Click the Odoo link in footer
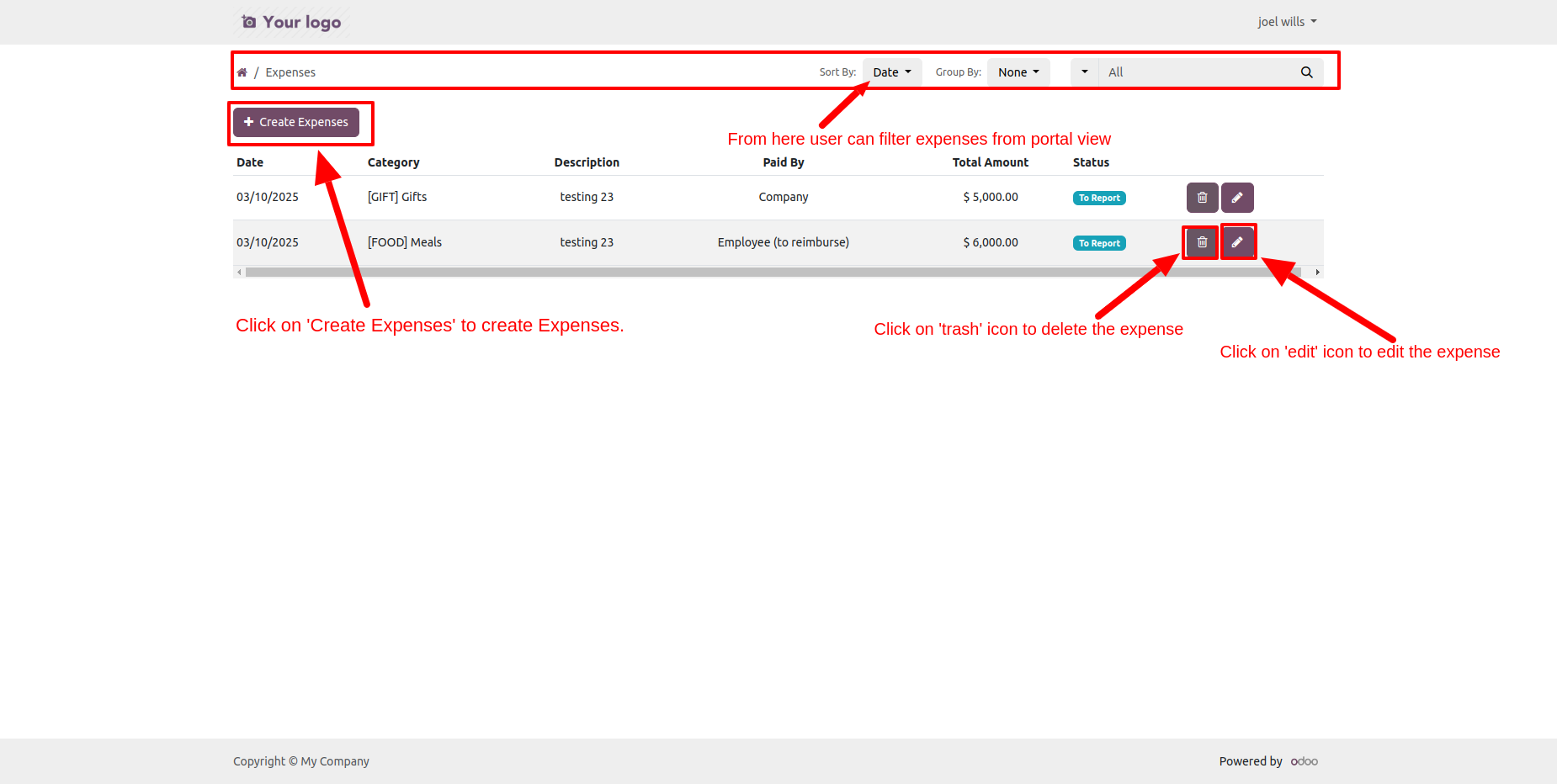 pyautogui.click(x=1304, y=761)
